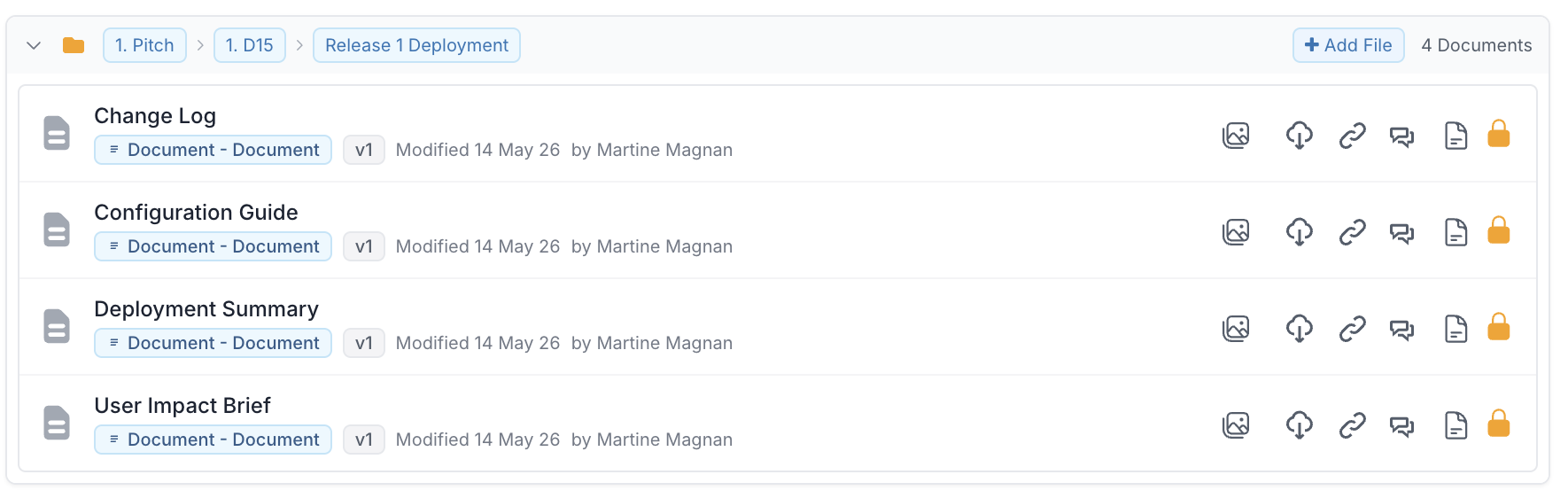The height and width of the screenshot is (498, 1568).
Task: Click the Add File button
Action: [x=1348, y=45]
